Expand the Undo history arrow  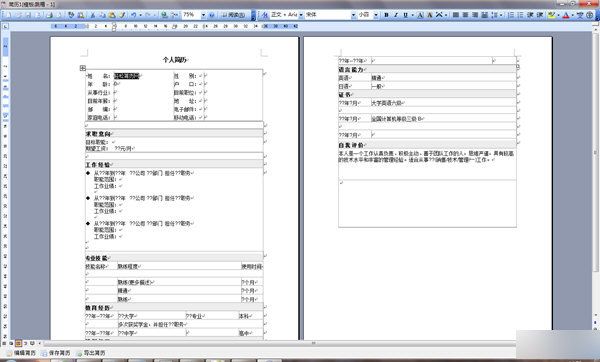140,15
